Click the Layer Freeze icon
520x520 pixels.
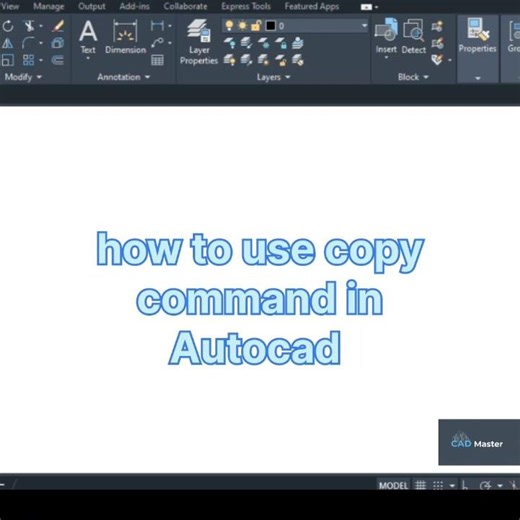(264, 43)
